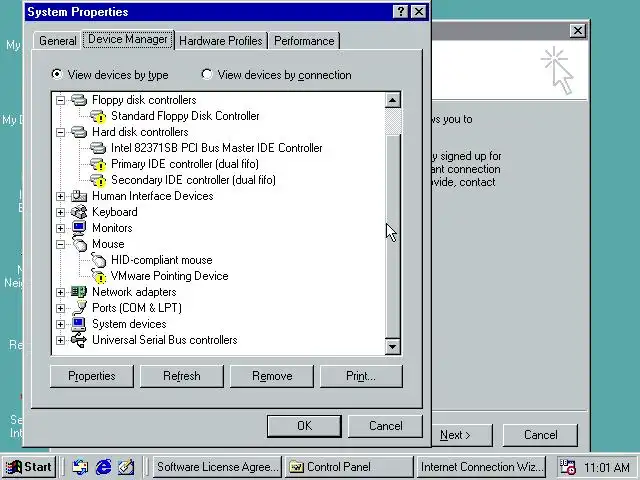This screenshot has width=640, height=480.
Task: Collapse the Floppy disk controllers branch
Action: click(x=60, y=100)
